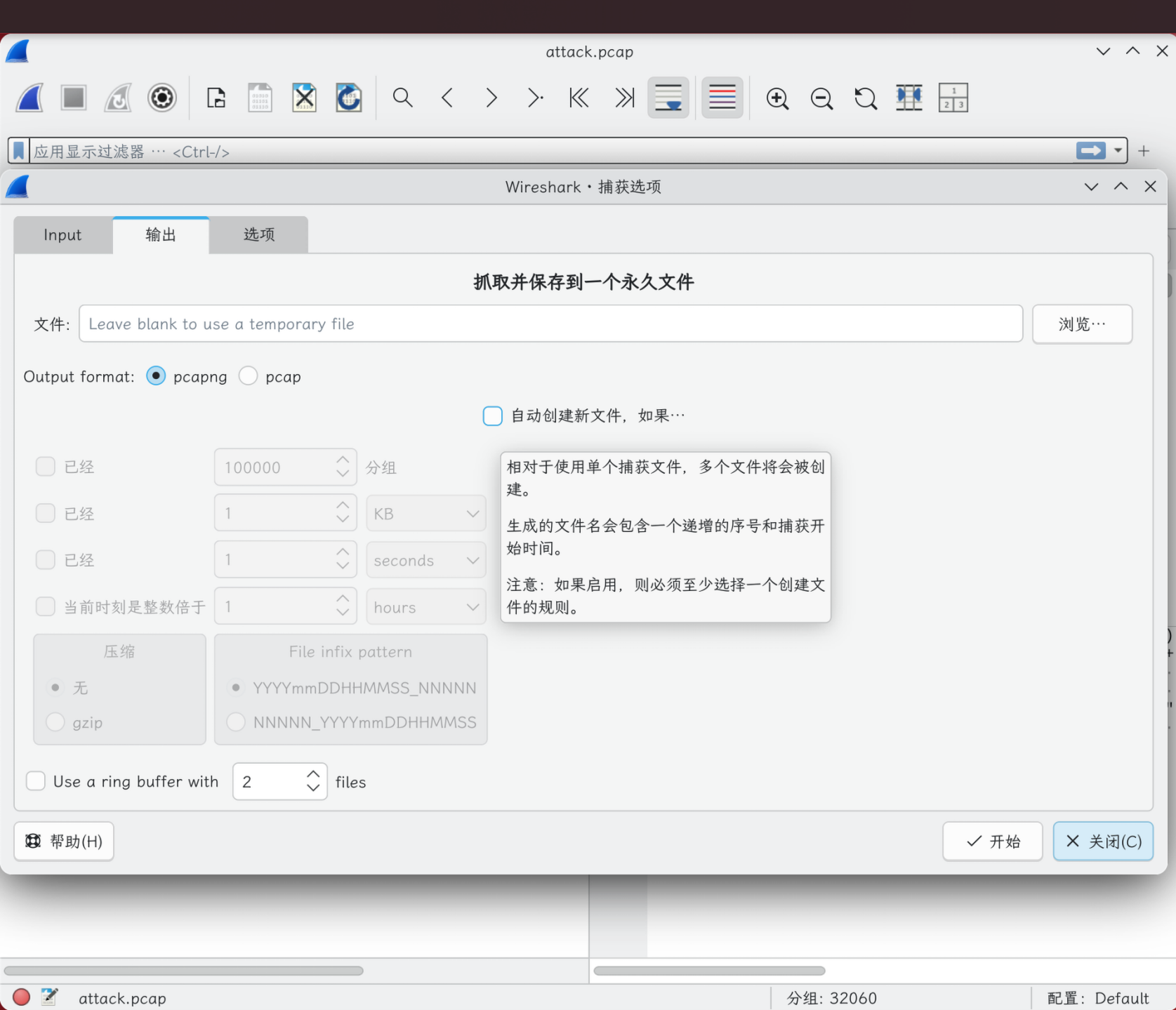The image size is (1176, 1010).
Task: Switch to the Input tab
Action: pyautogui.click(x=63, y=235)
